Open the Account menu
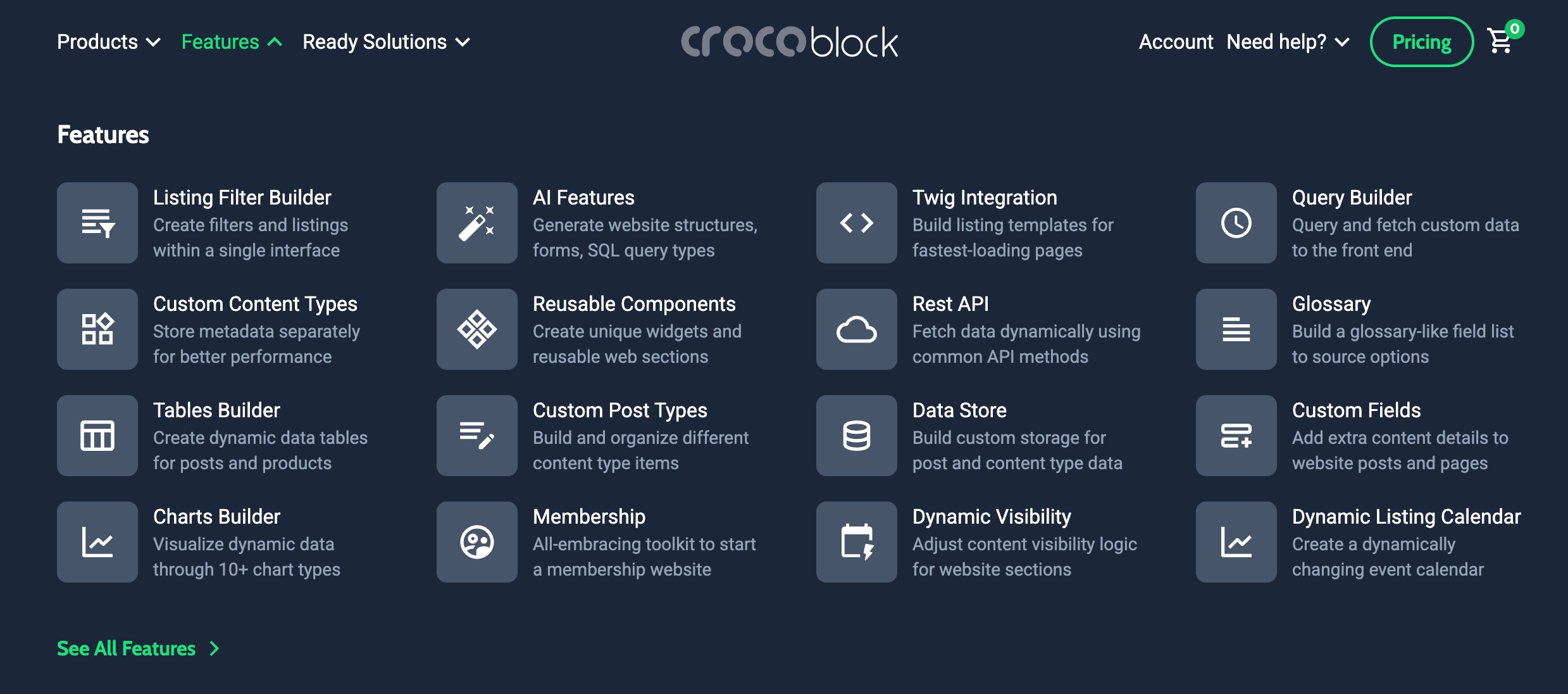 coord(1176,42)
